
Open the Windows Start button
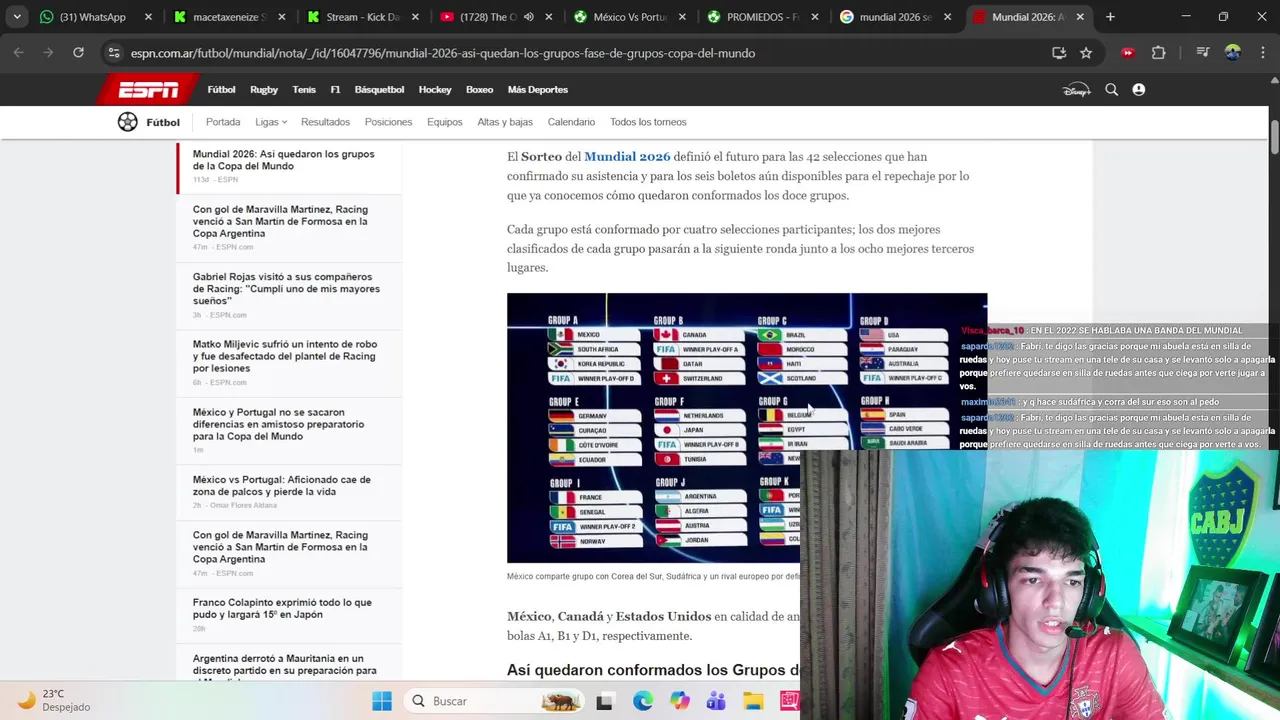(x=382, y=701)
